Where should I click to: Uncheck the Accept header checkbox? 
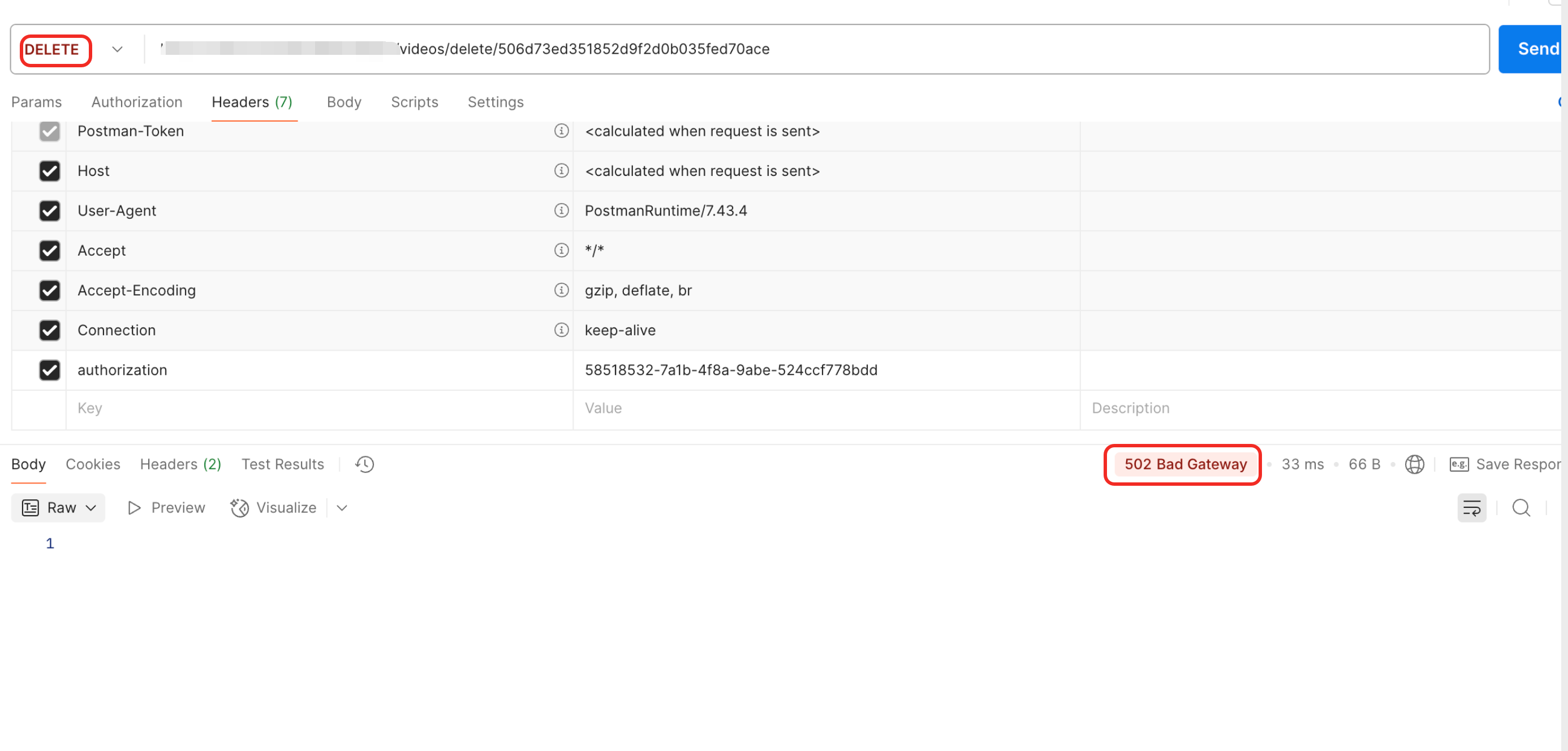click(49, 250)
